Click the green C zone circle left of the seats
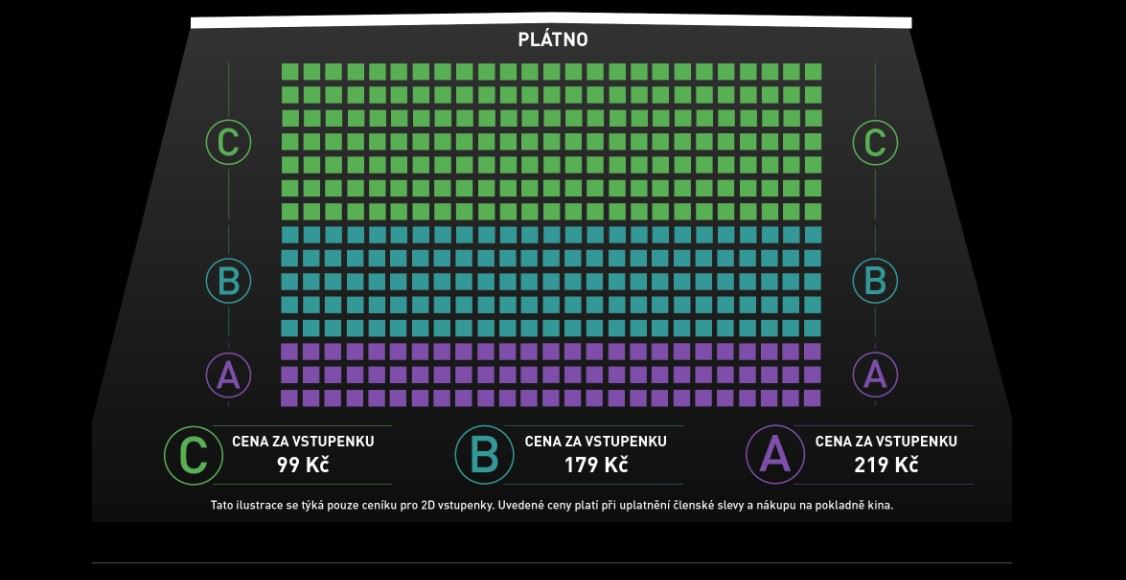The height and width of the screenshot is (580, 1126). (228, 142)
